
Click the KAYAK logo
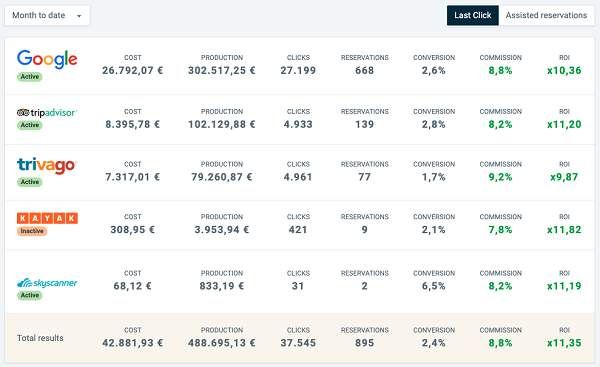coord(47,218)
